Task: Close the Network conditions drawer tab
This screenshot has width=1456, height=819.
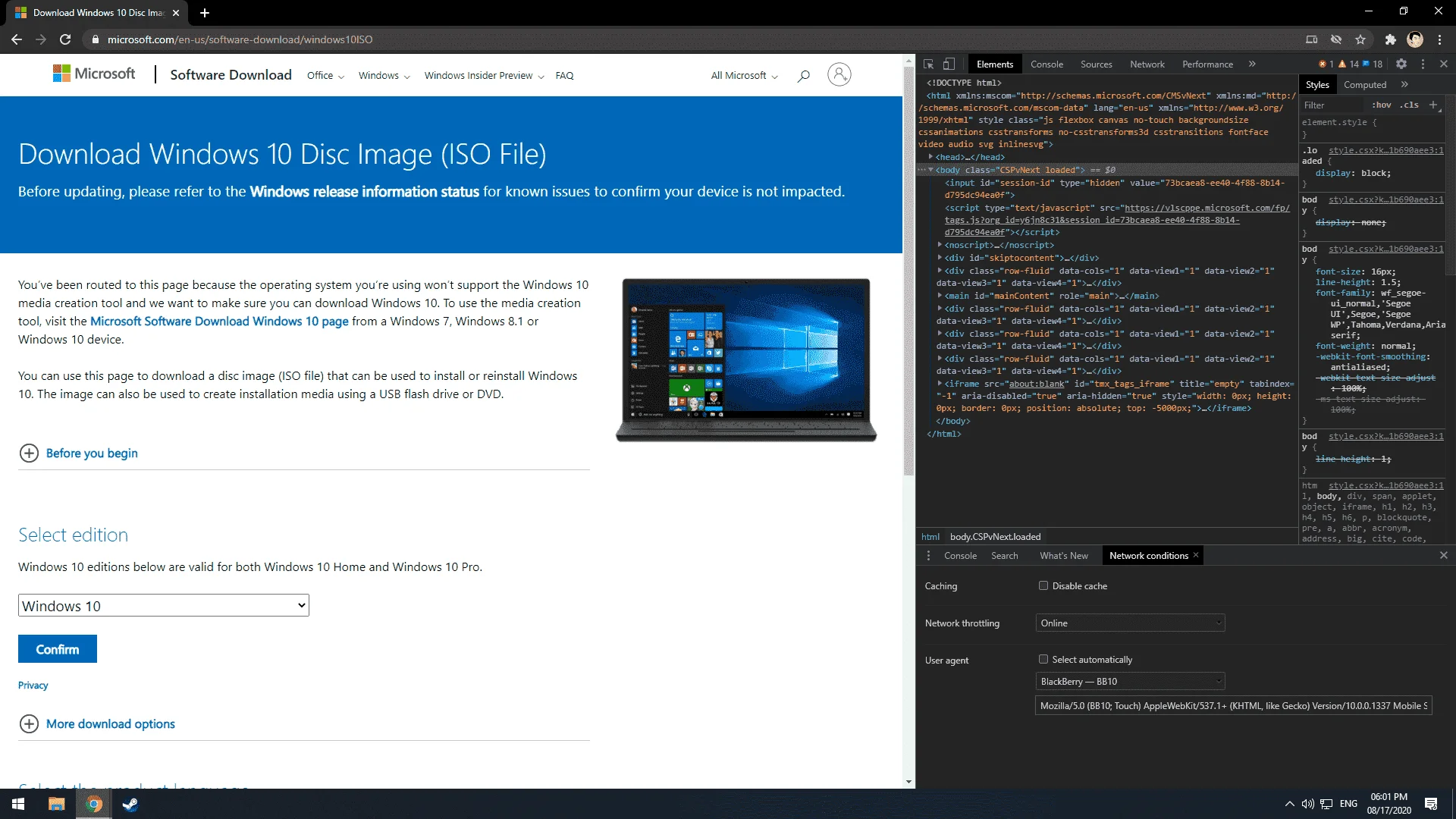Action: click(x=1196, y=555)
